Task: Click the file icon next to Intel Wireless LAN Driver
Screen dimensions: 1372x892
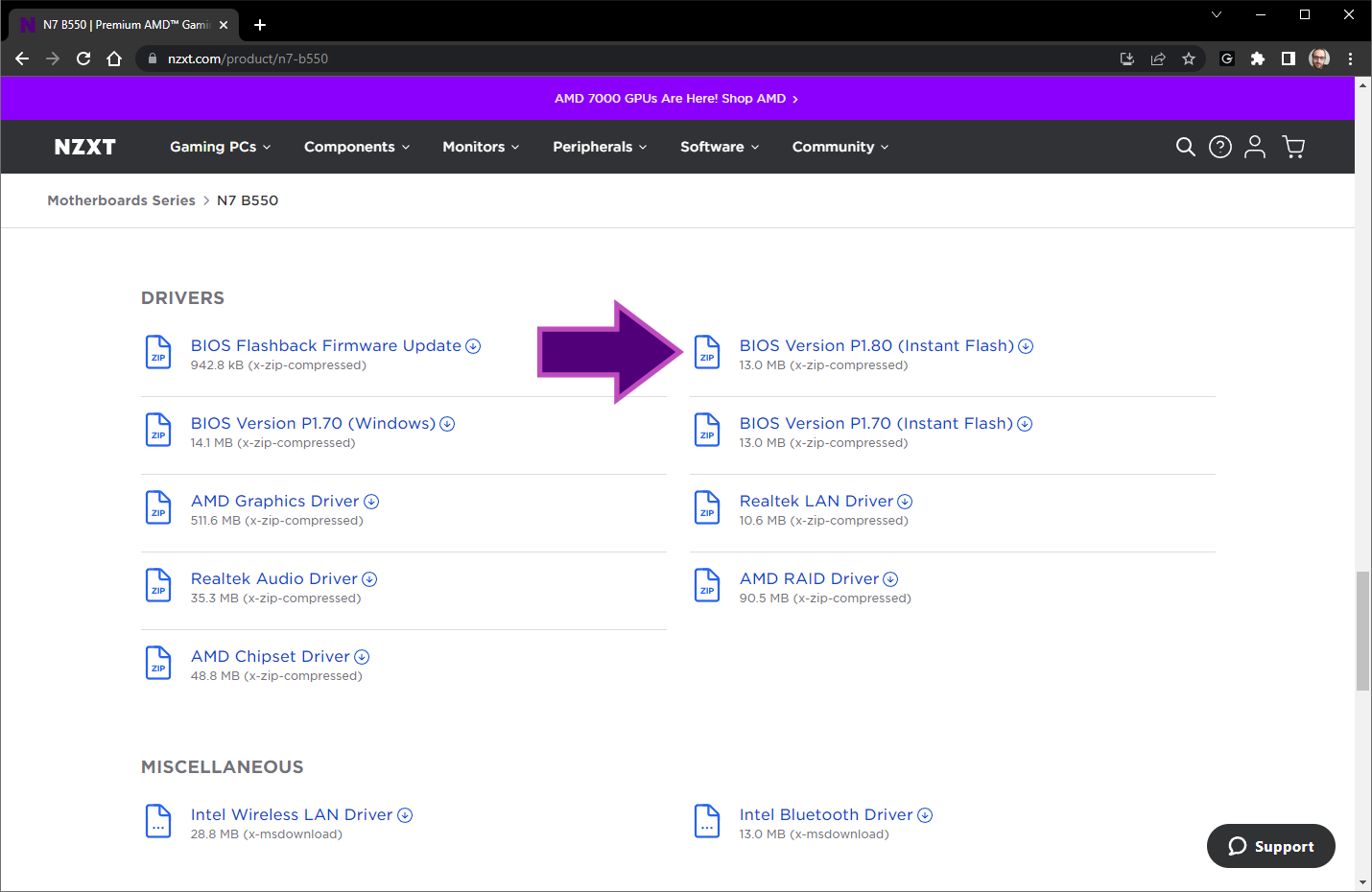Action: click(x=158, y=821)
